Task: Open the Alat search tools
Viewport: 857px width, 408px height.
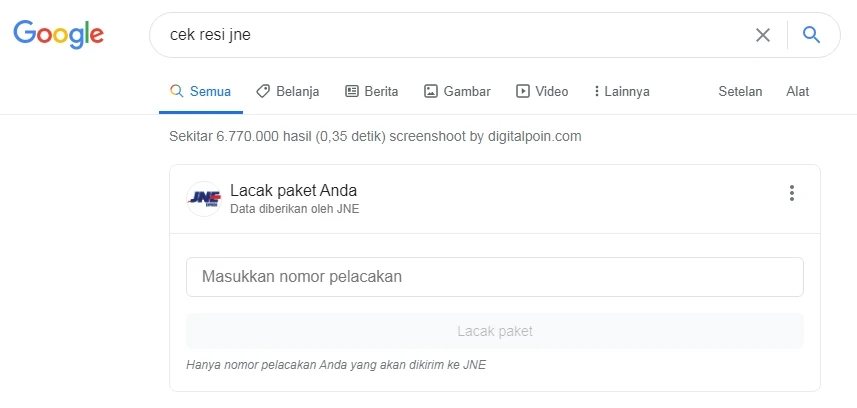Action: (x=797, y=91)
